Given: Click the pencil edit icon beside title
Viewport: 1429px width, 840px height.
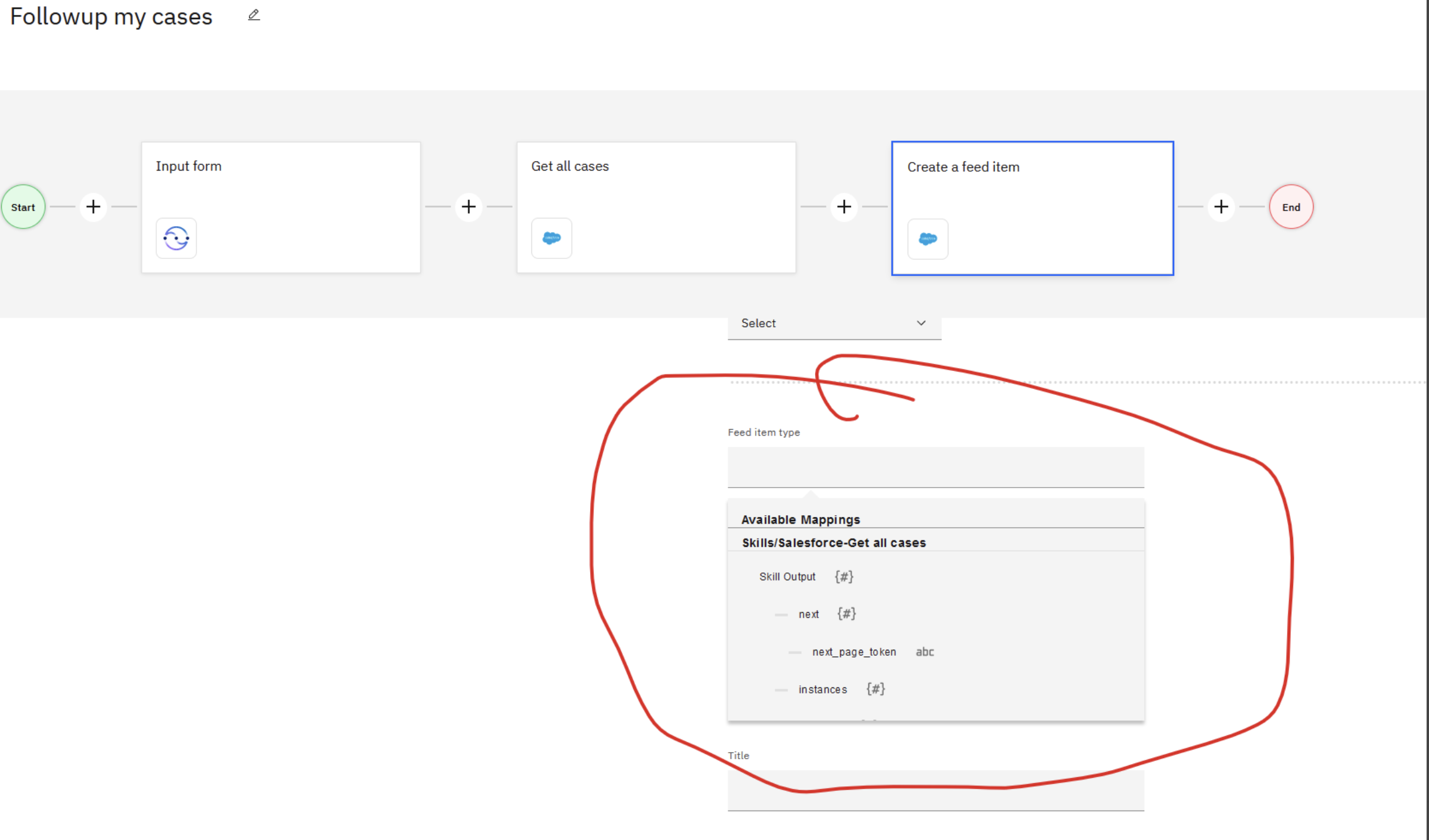Looking at the screenshot, I should click(x=254, y=15).
